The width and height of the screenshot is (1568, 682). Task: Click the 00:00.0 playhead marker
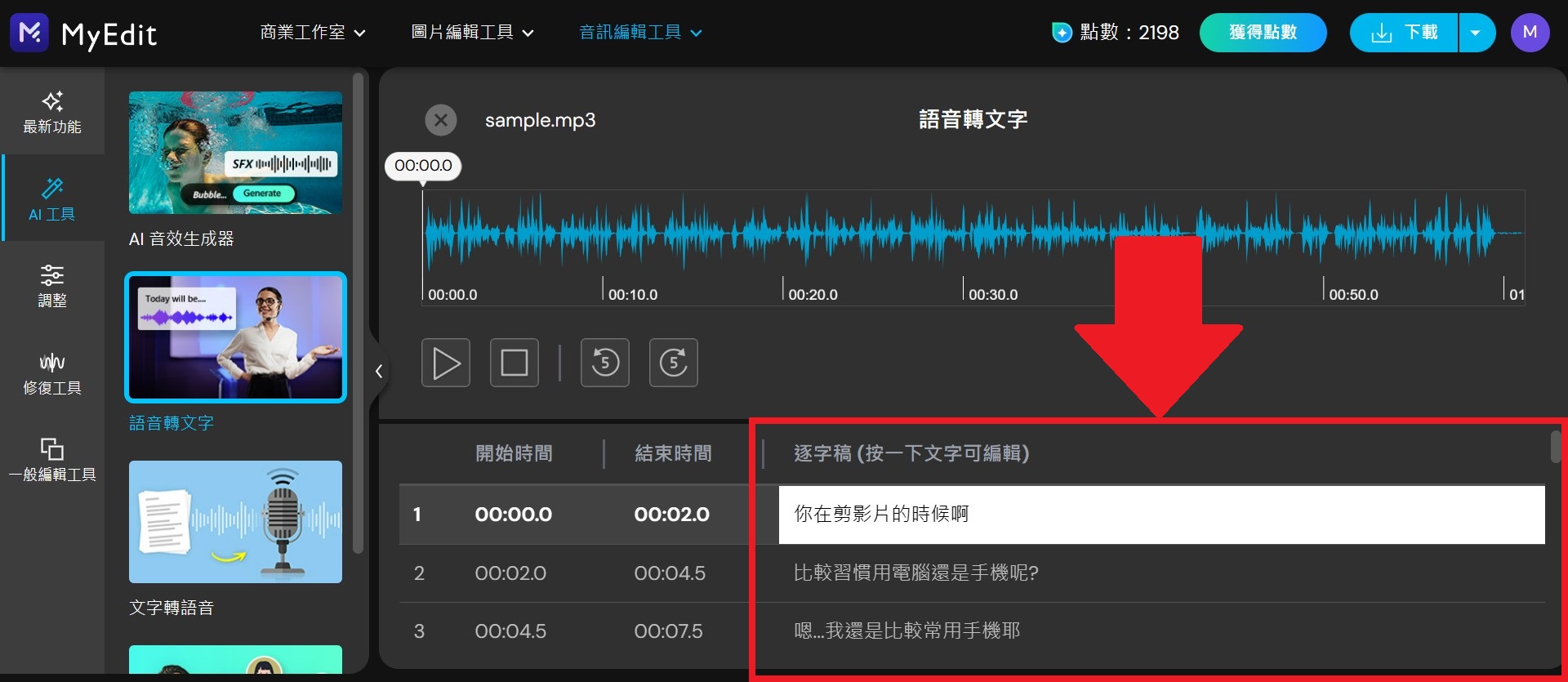pyautogui.click(x=423, y=166)
